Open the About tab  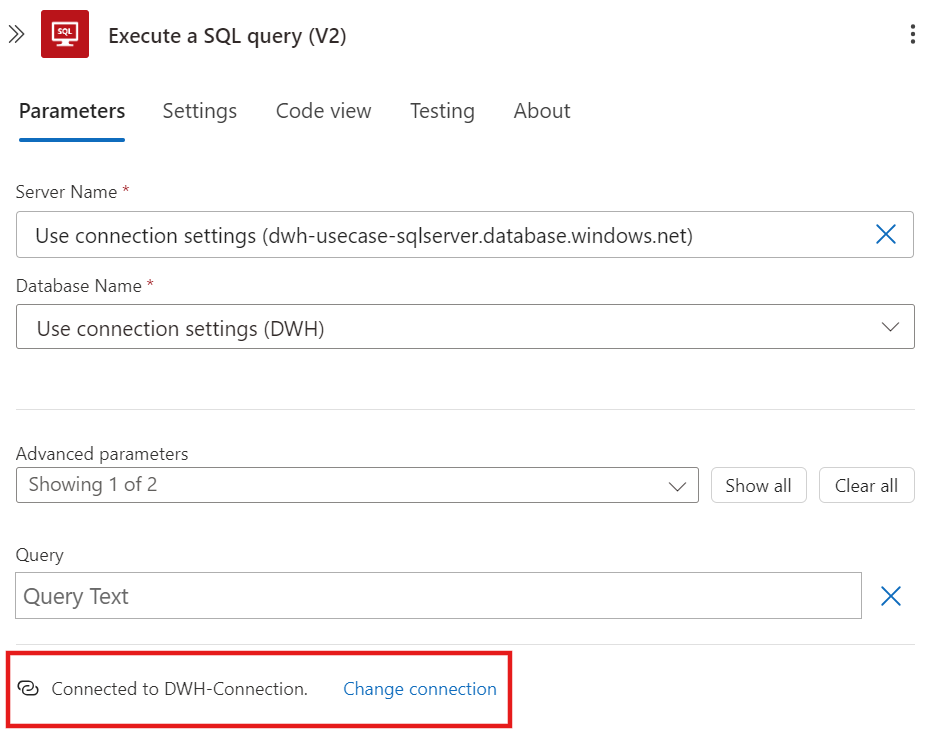[542, 111]
